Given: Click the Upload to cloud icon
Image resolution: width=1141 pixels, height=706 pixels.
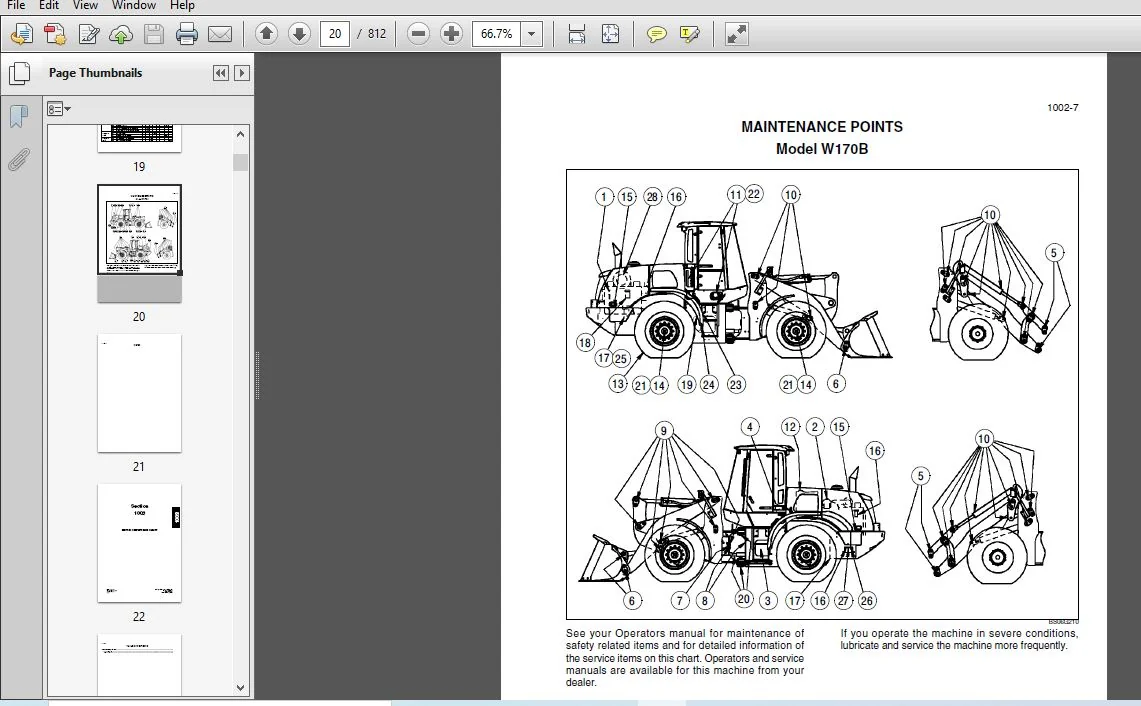Looking at the screenshot, I should (121, 33).
